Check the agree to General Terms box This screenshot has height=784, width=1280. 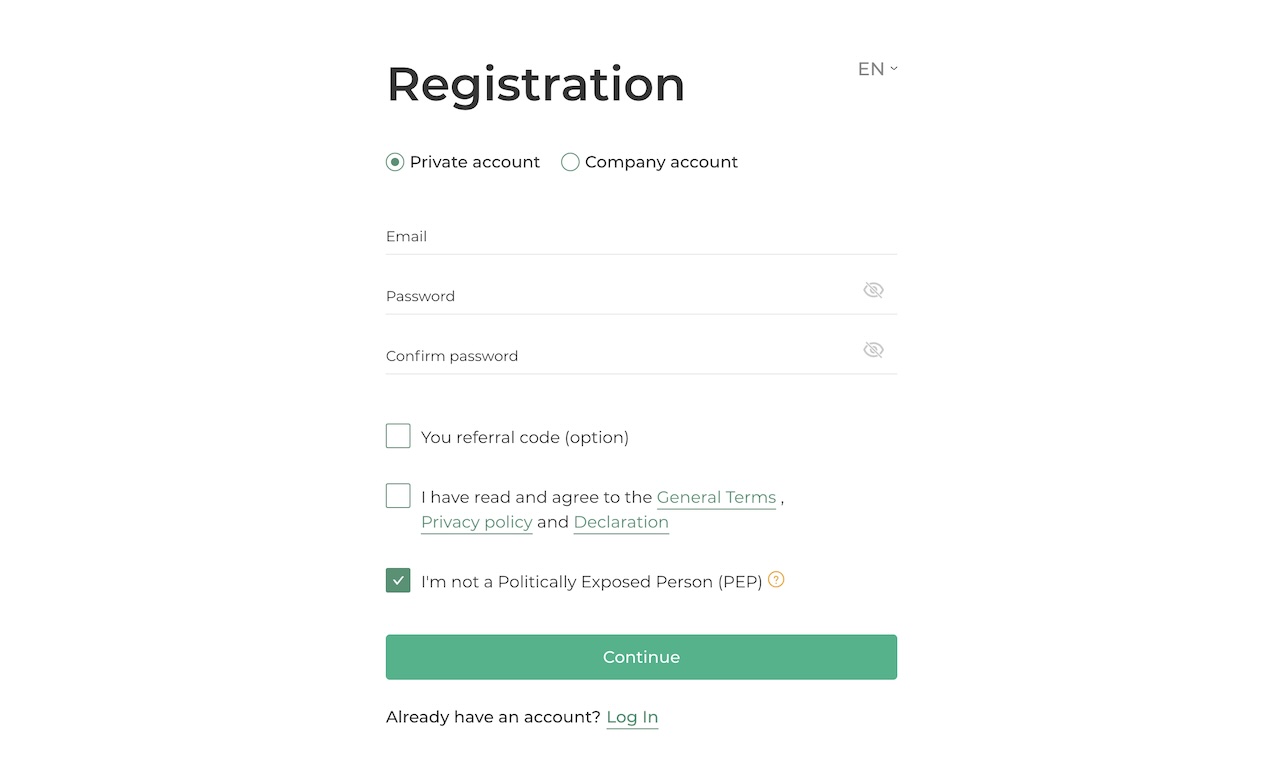(398, 496)
